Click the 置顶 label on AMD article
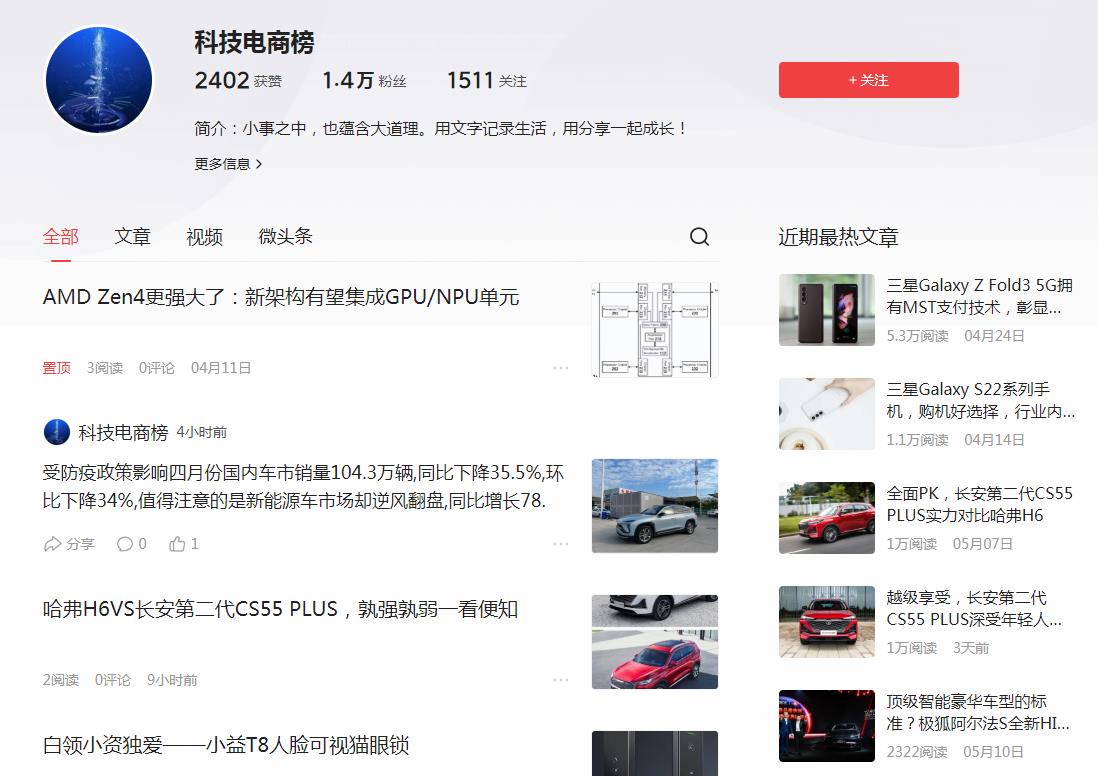1098x776 pixels. (x=57, y=368)
